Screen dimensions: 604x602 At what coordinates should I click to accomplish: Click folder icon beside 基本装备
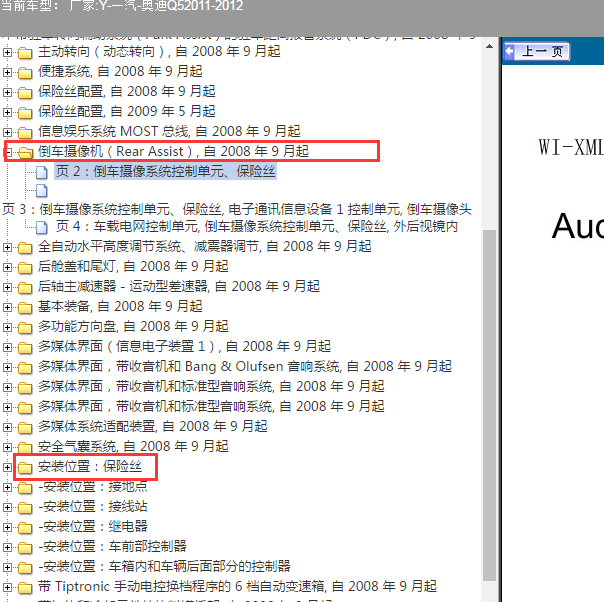click(x=25, y=307)
